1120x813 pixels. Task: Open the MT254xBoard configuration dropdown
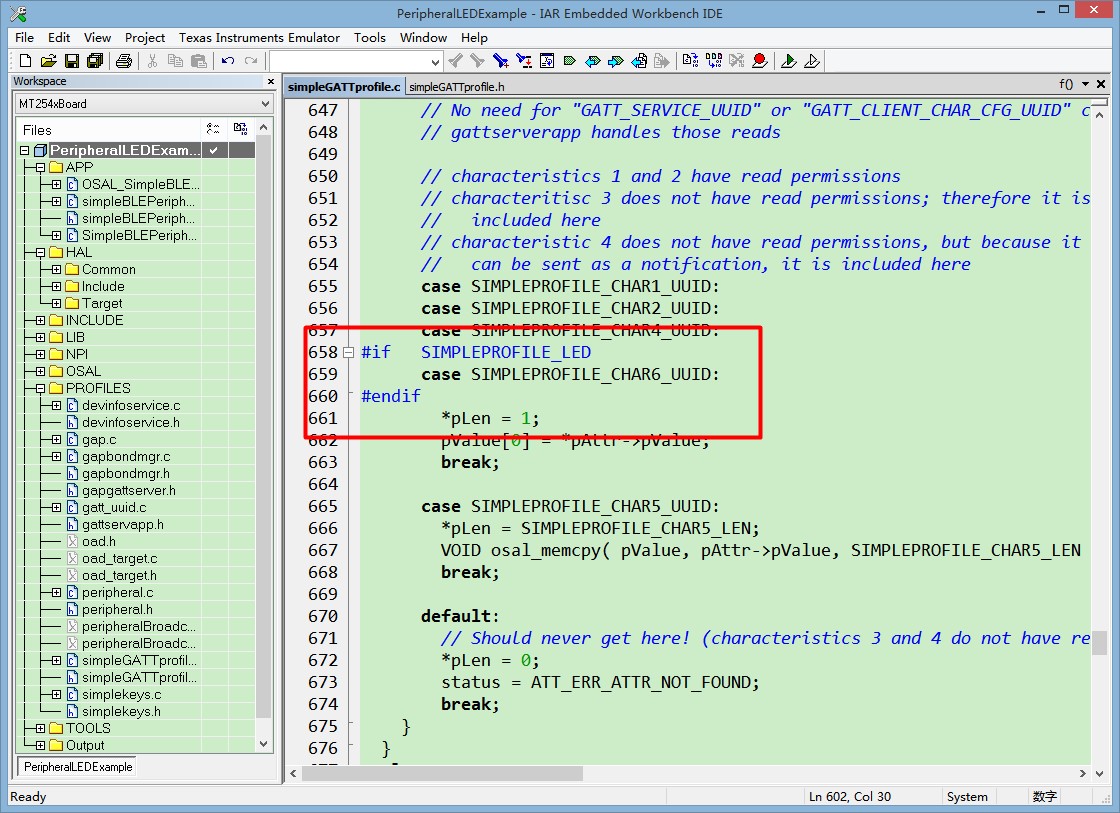point(265,104)
